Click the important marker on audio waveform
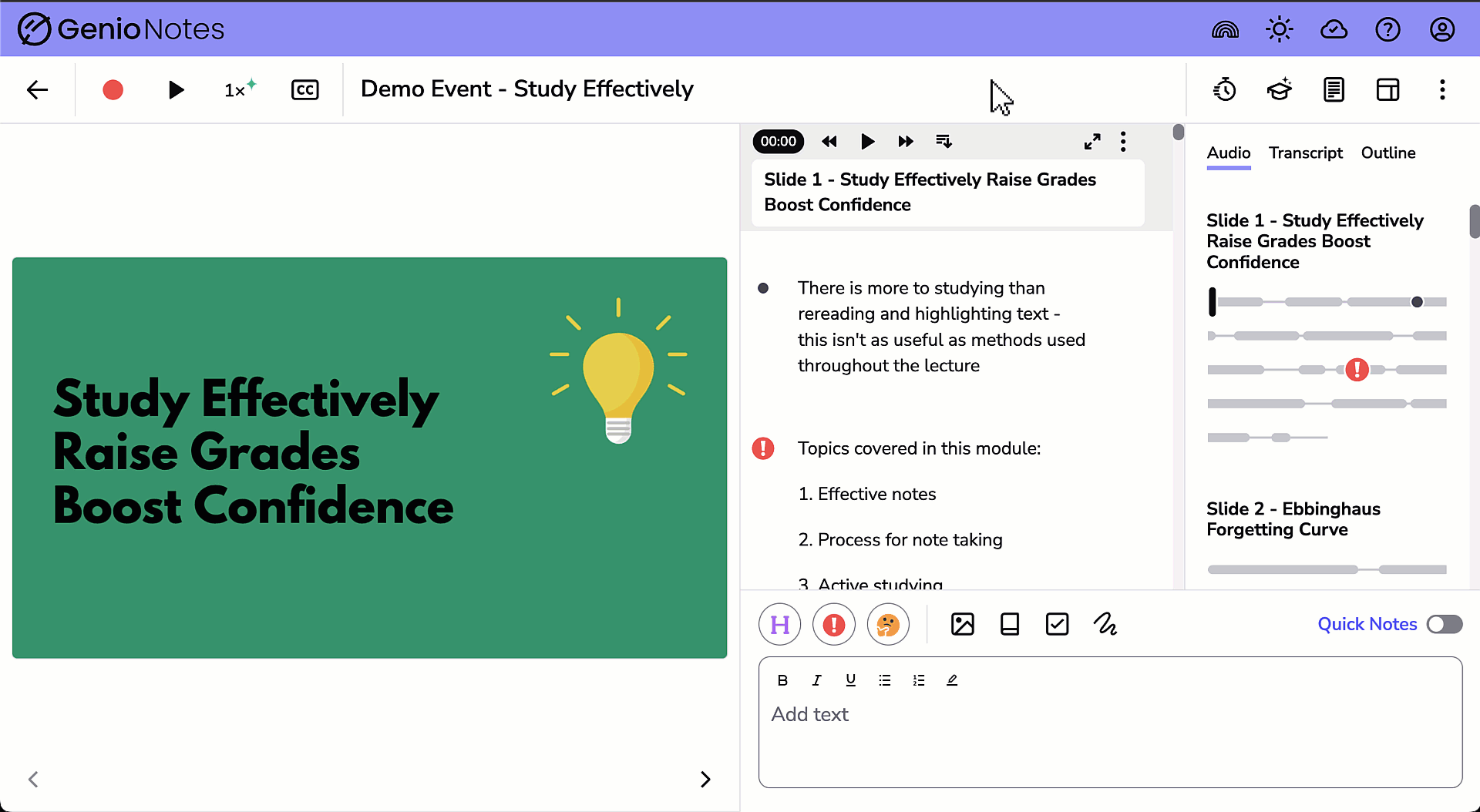The width and height of the screenshot is (1480, 812). pyautogui.click(x=1357, y=370)
